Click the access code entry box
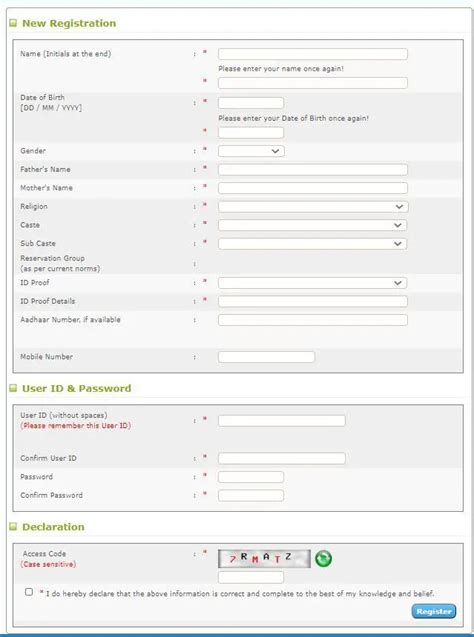This screenshot has height=637, width=474. tap(251, 577)
